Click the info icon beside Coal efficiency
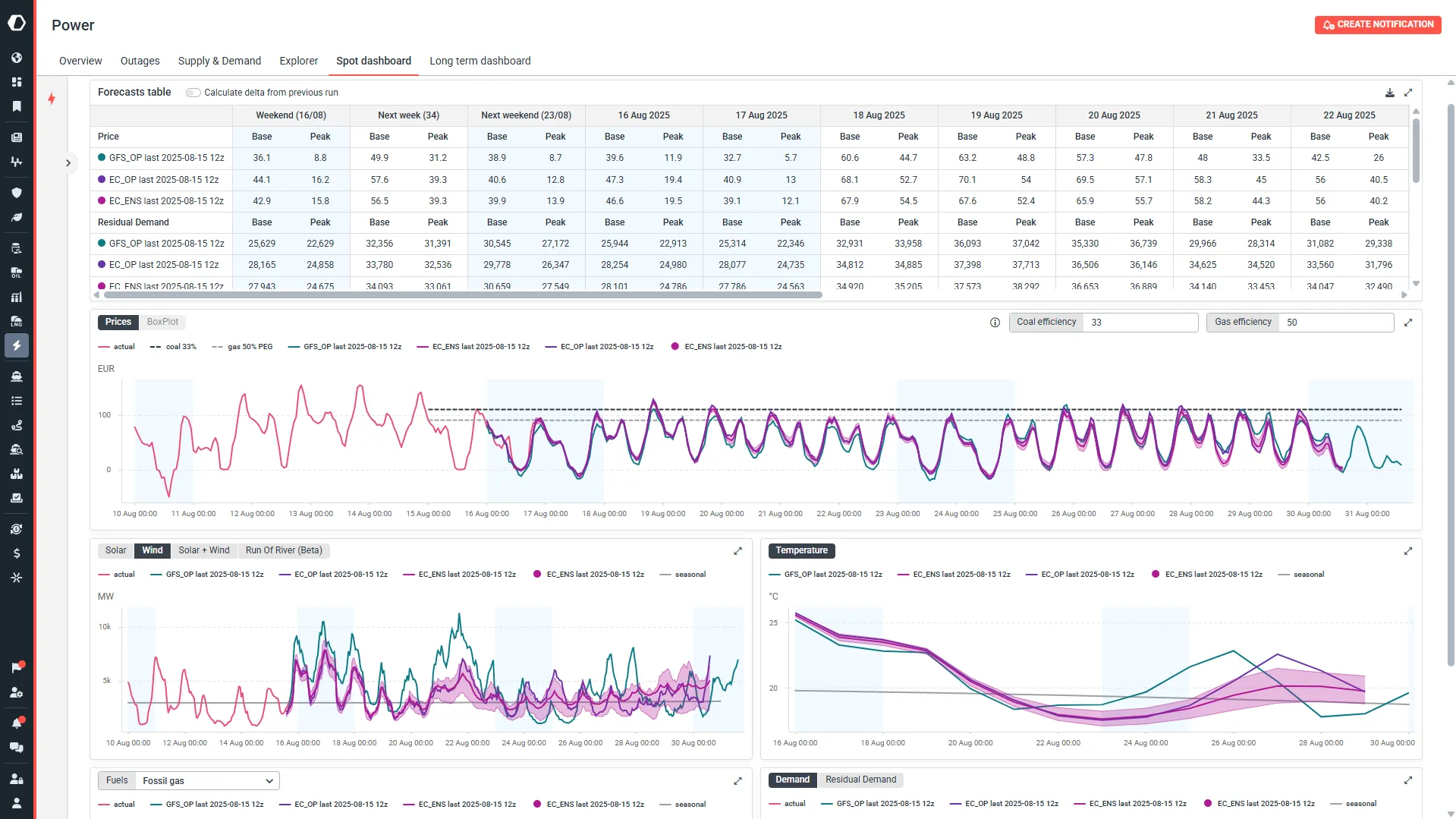1456x819 pixels. point(995,323)
